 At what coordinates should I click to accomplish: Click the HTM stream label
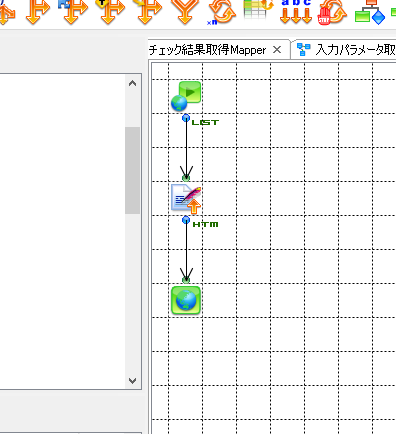pos(205,224)
